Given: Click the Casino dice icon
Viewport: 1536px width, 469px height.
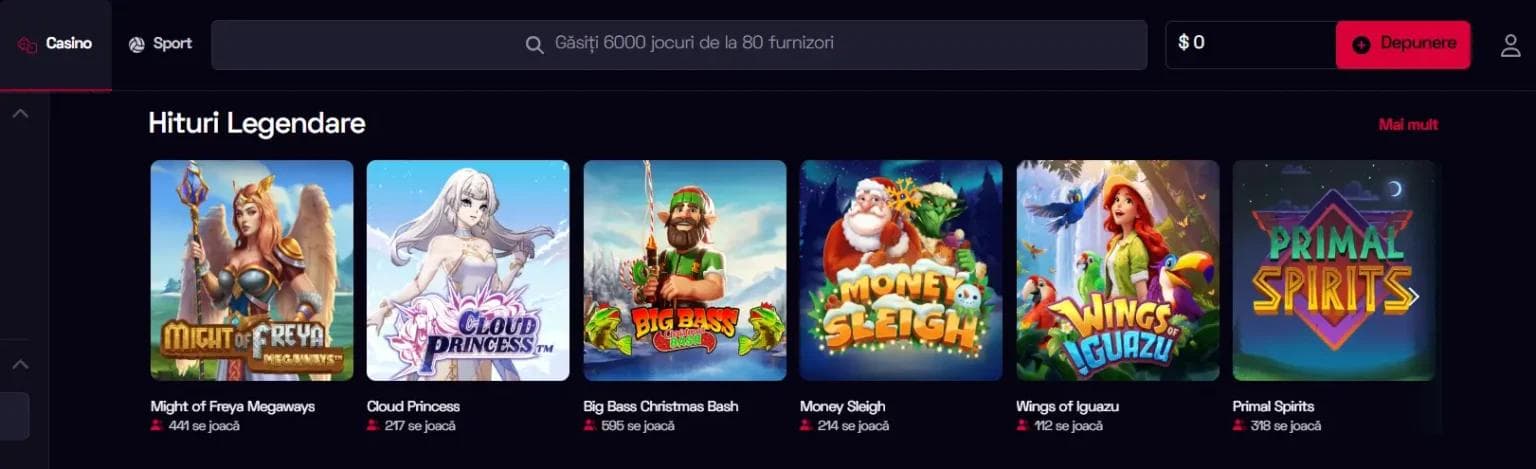Looking at the screenshot, I should [27, 45].
